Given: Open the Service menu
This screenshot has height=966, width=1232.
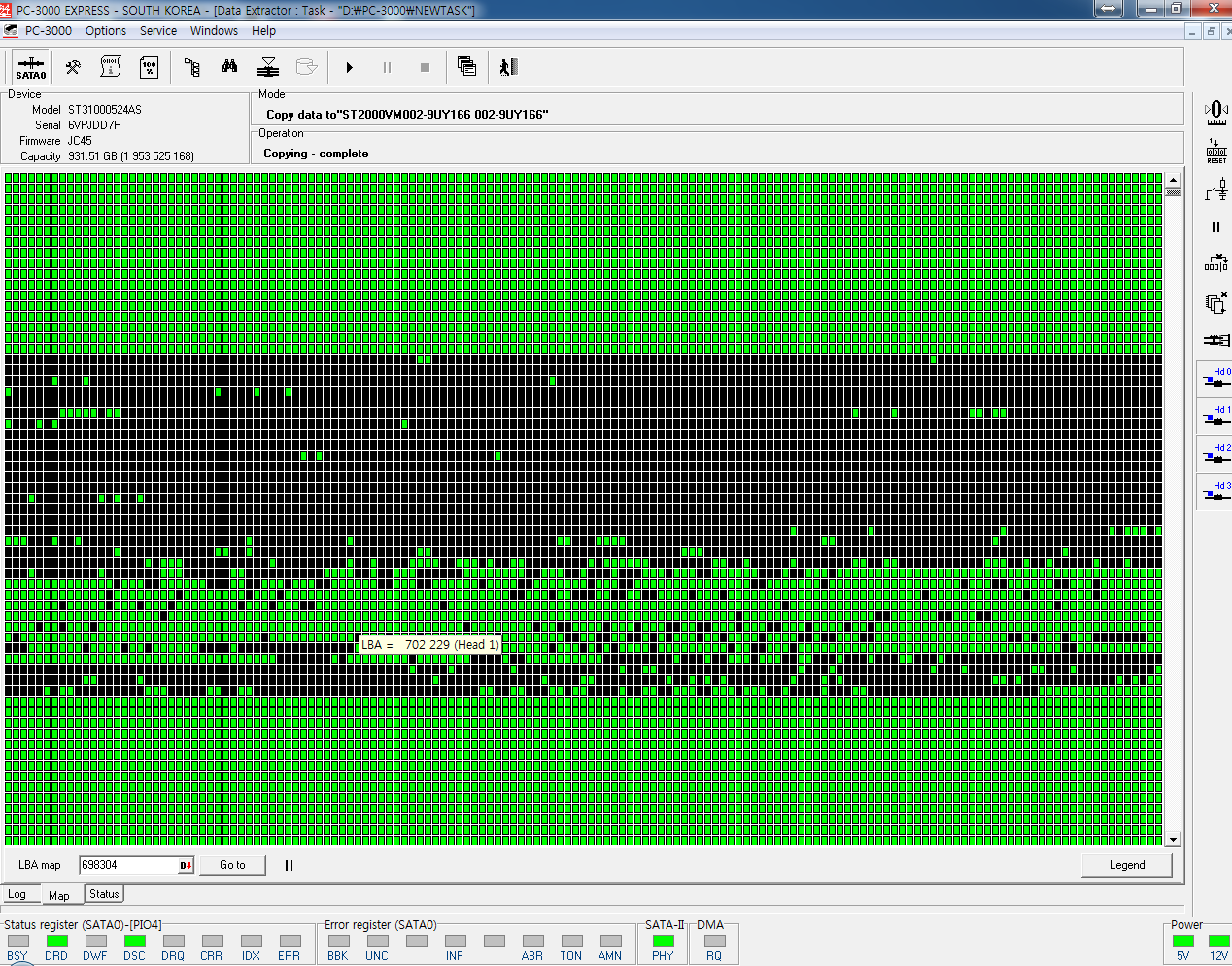Looking at the screenshot, I should (x=158, y=31).
